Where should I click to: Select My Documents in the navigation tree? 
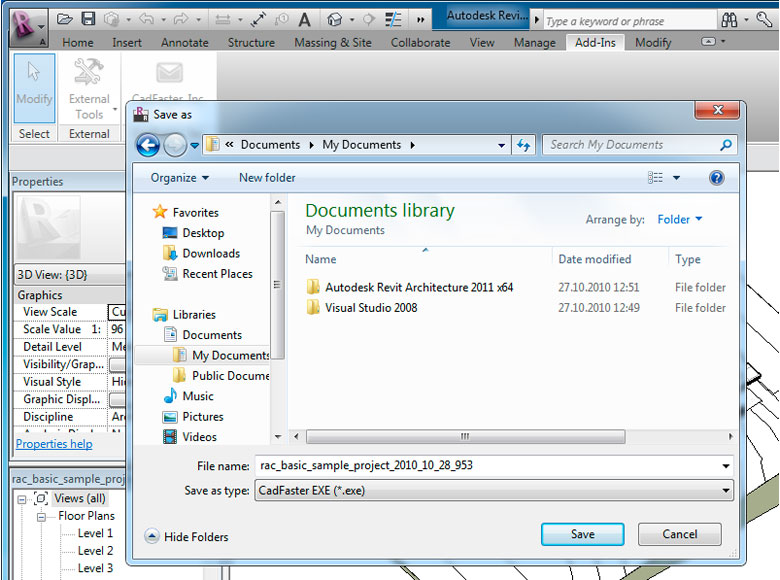[x=231, y=355]
